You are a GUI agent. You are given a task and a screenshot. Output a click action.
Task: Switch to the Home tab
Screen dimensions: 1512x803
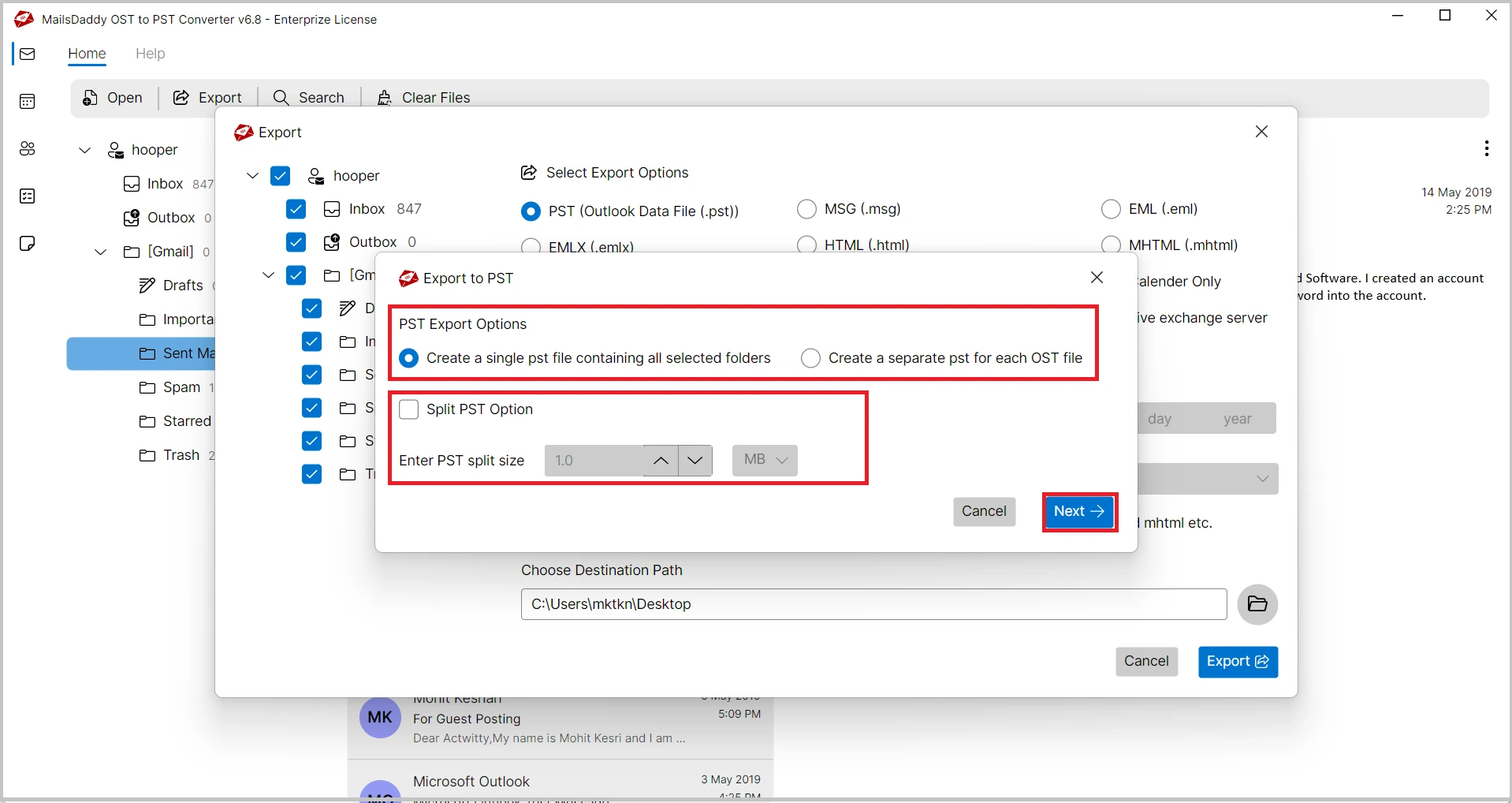coord(87,54)
